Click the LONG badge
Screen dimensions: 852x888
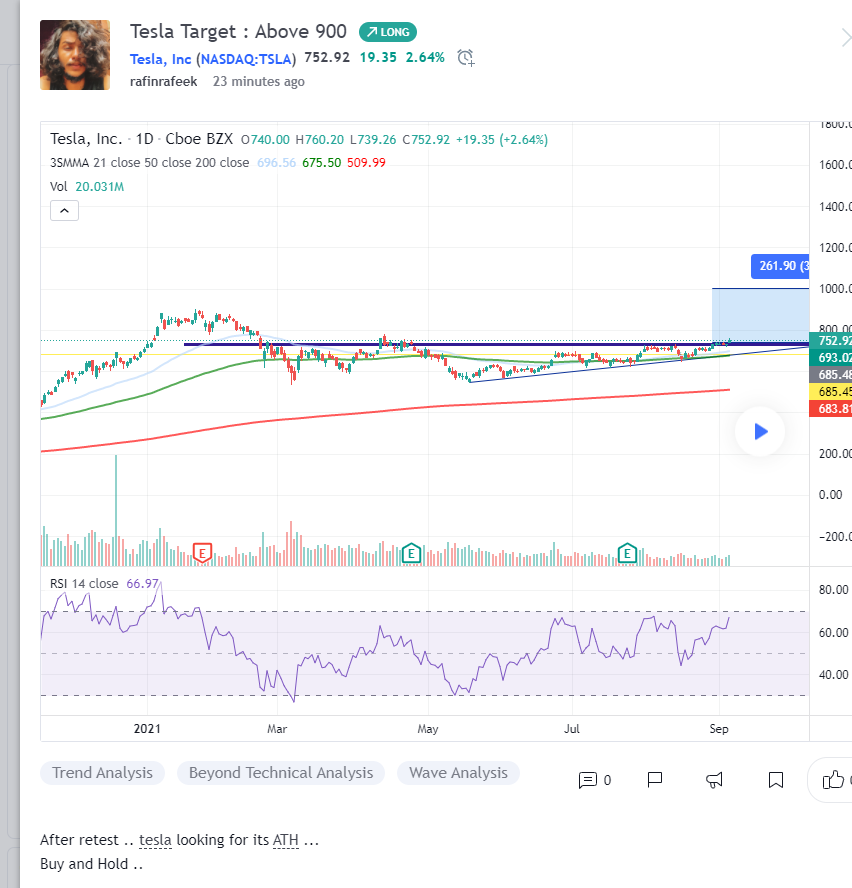388,32
